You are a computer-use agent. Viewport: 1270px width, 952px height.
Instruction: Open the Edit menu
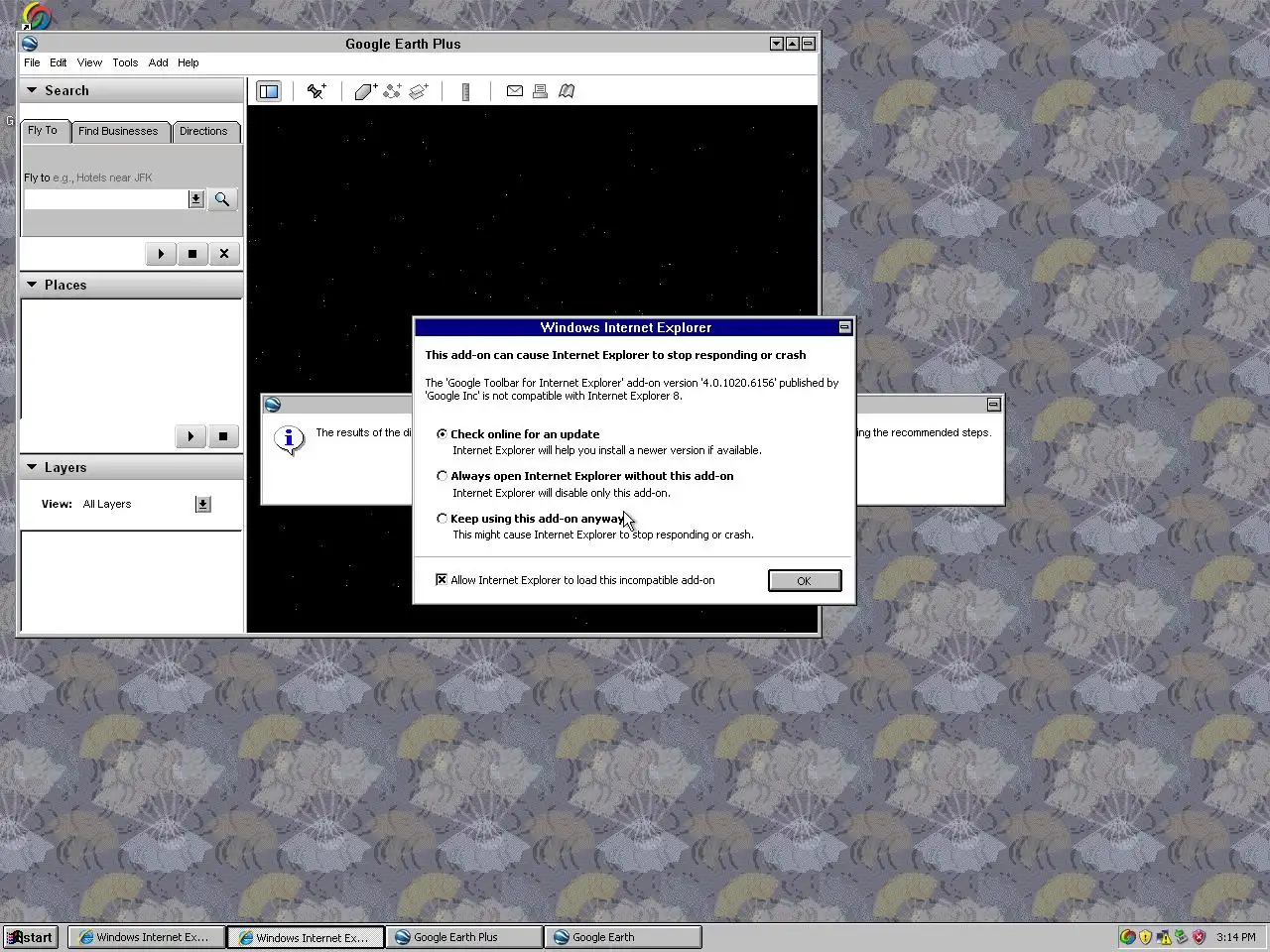(x=59, y=62)
